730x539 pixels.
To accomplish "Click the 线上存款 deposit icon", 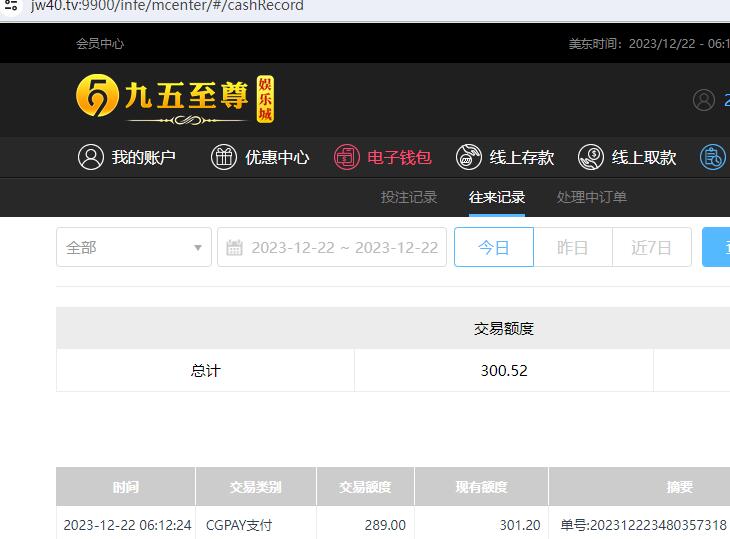I will [x=469, y=157].
